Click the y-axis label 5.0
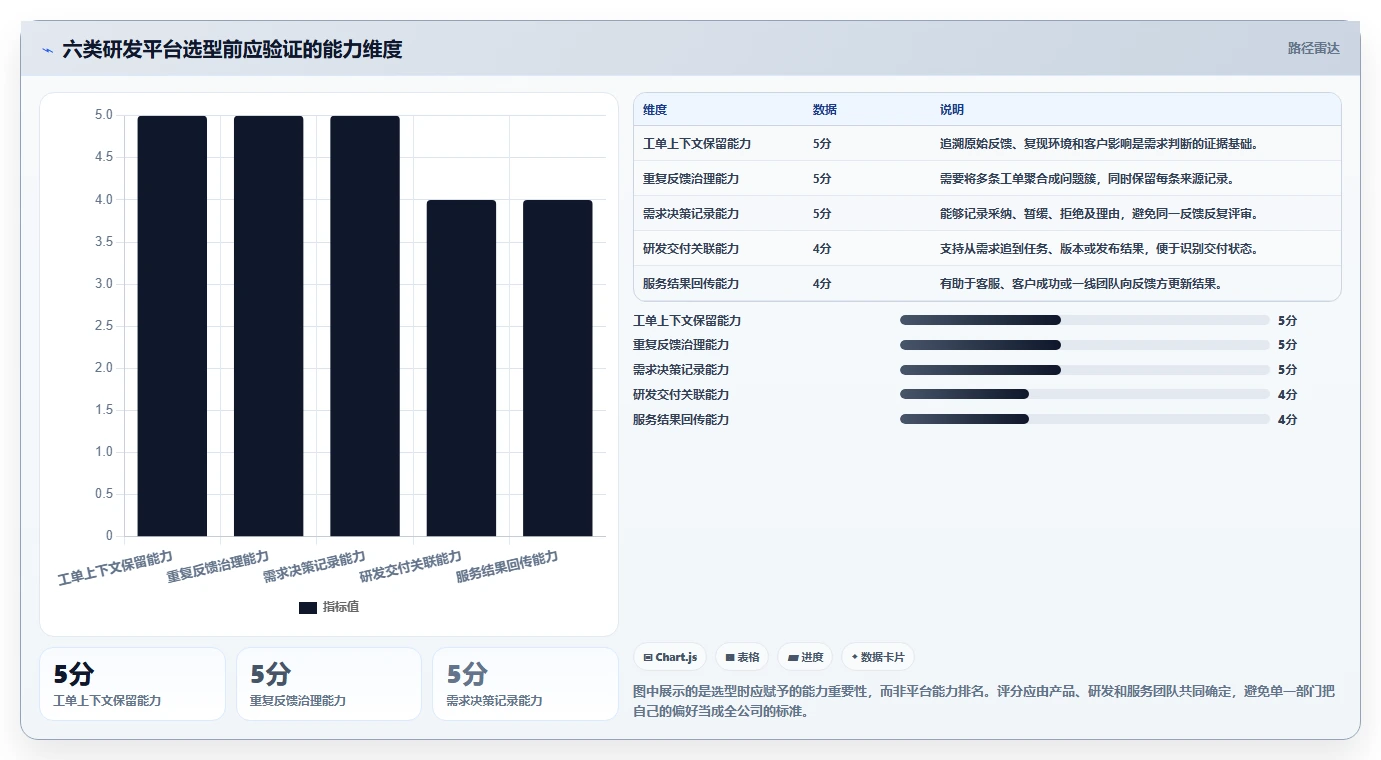 pos(104,115)
